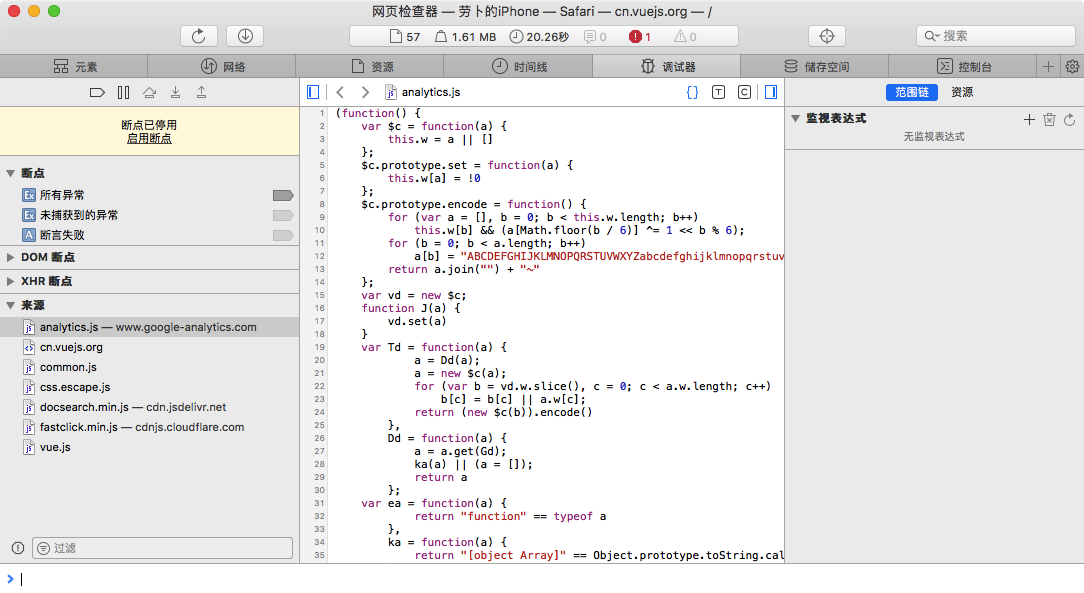Expand the DOM 断点 section
This screenshot has width=1084, height=593.
[10, 257]
